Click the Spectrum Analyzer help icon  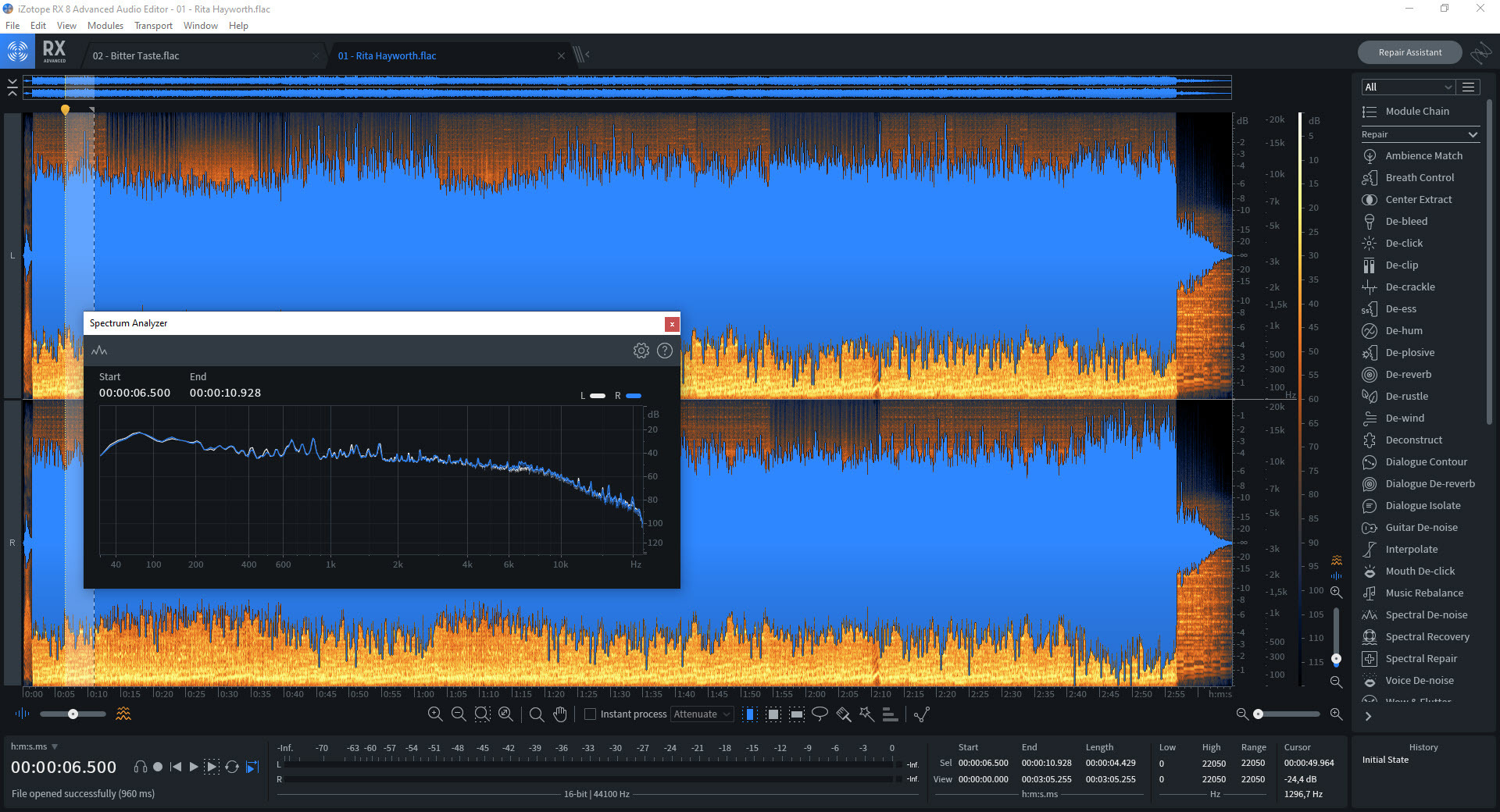point(664,351)
